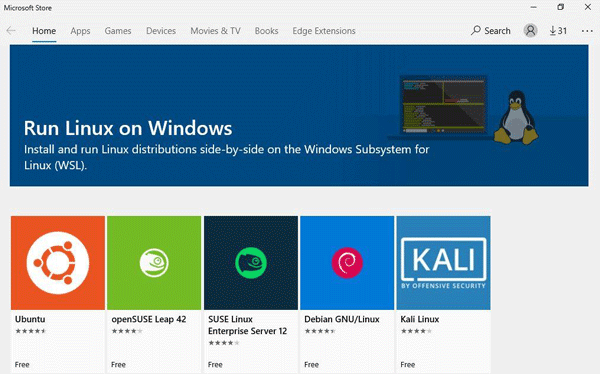Viewport: 600px width, 374px height.
Task: Click the Kali Linux app name
Action: tap(420, 319)
